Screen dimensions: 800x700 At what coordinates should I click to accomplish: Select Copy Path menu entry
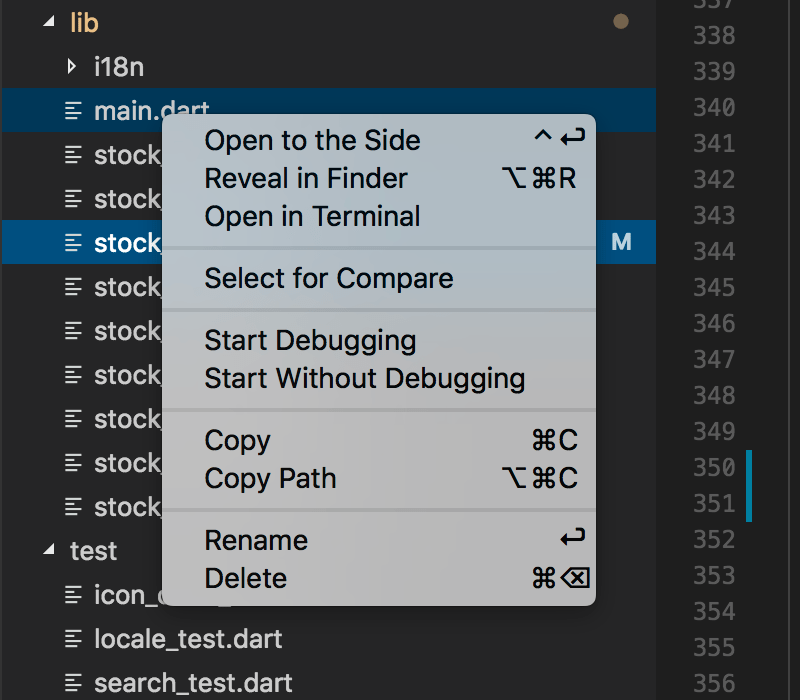point(270,479)
